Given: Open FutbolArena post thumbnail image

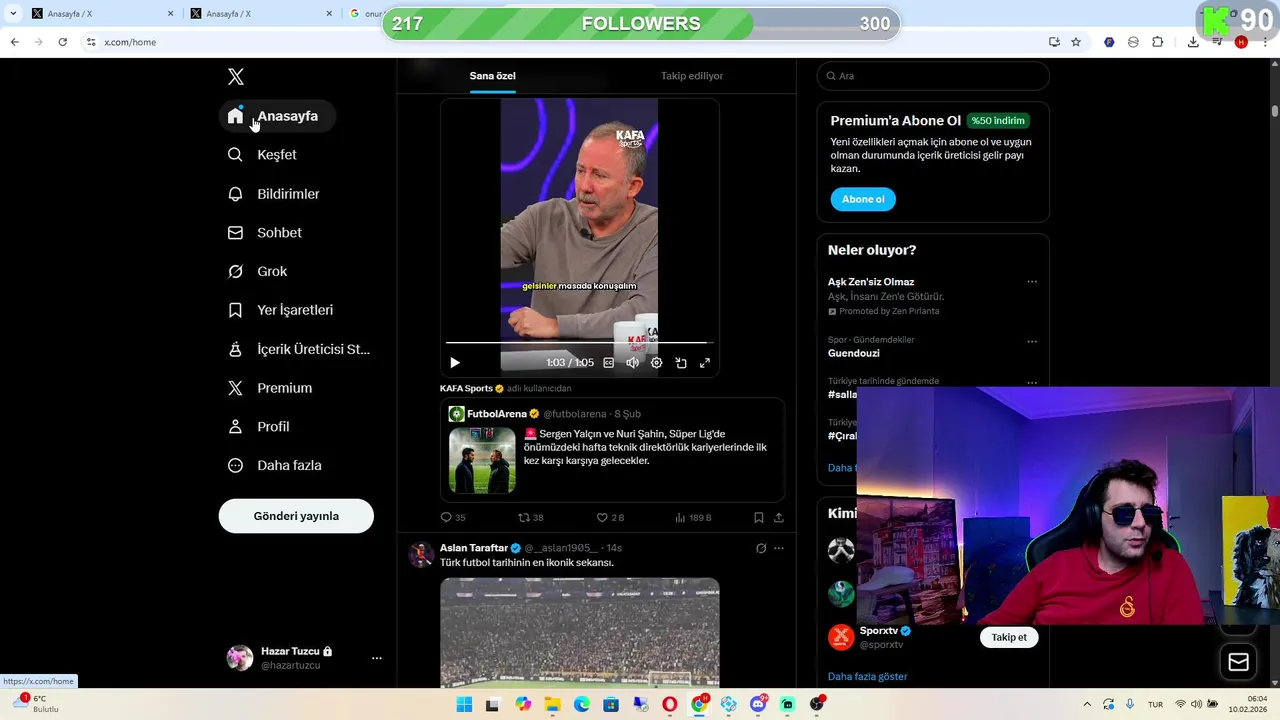Looking at the screenshot, I should 482,461.
